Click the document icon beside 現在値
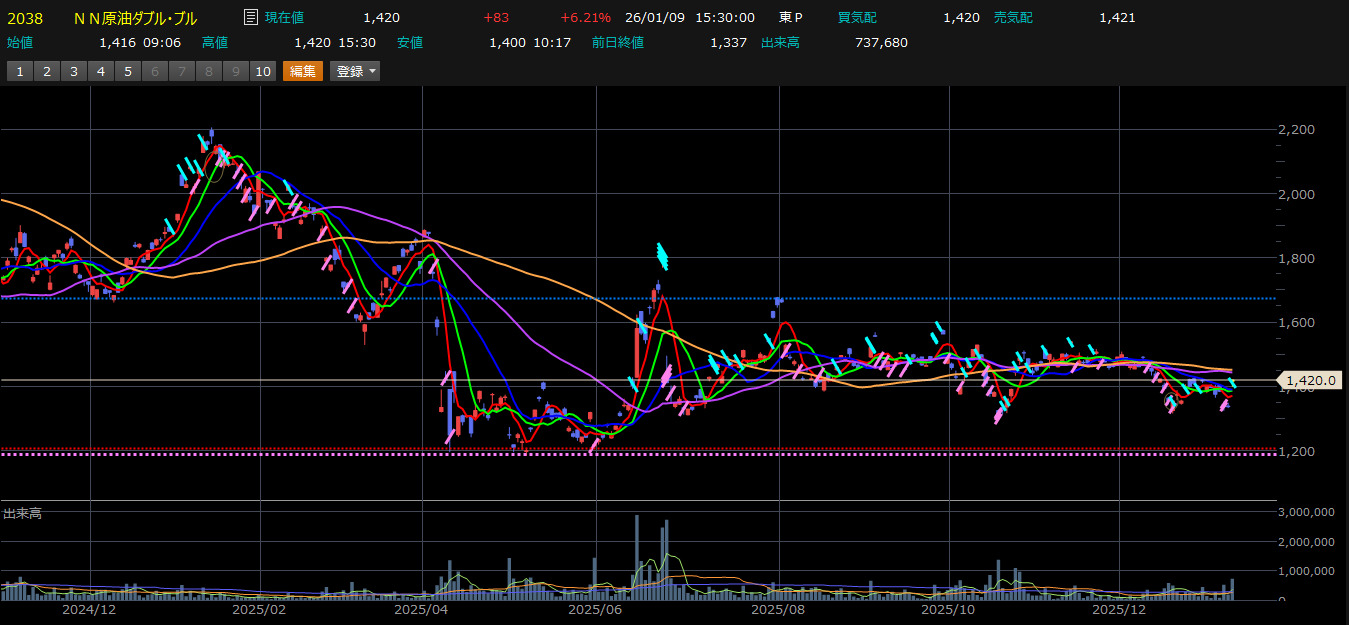This screenshot has height=625, width=1349. [251, 18]
